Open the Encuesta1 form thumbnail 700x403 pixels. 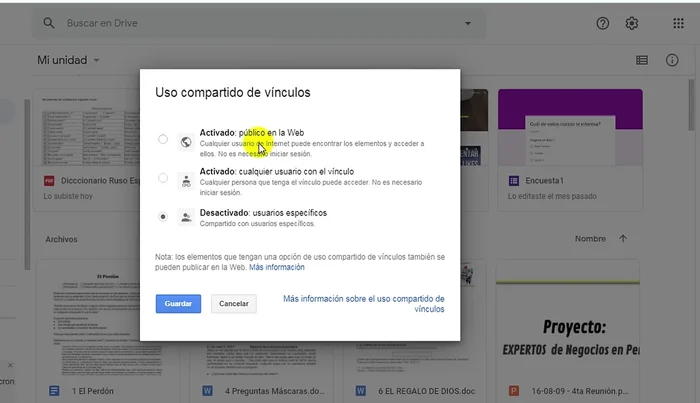[x=570, y=127]
